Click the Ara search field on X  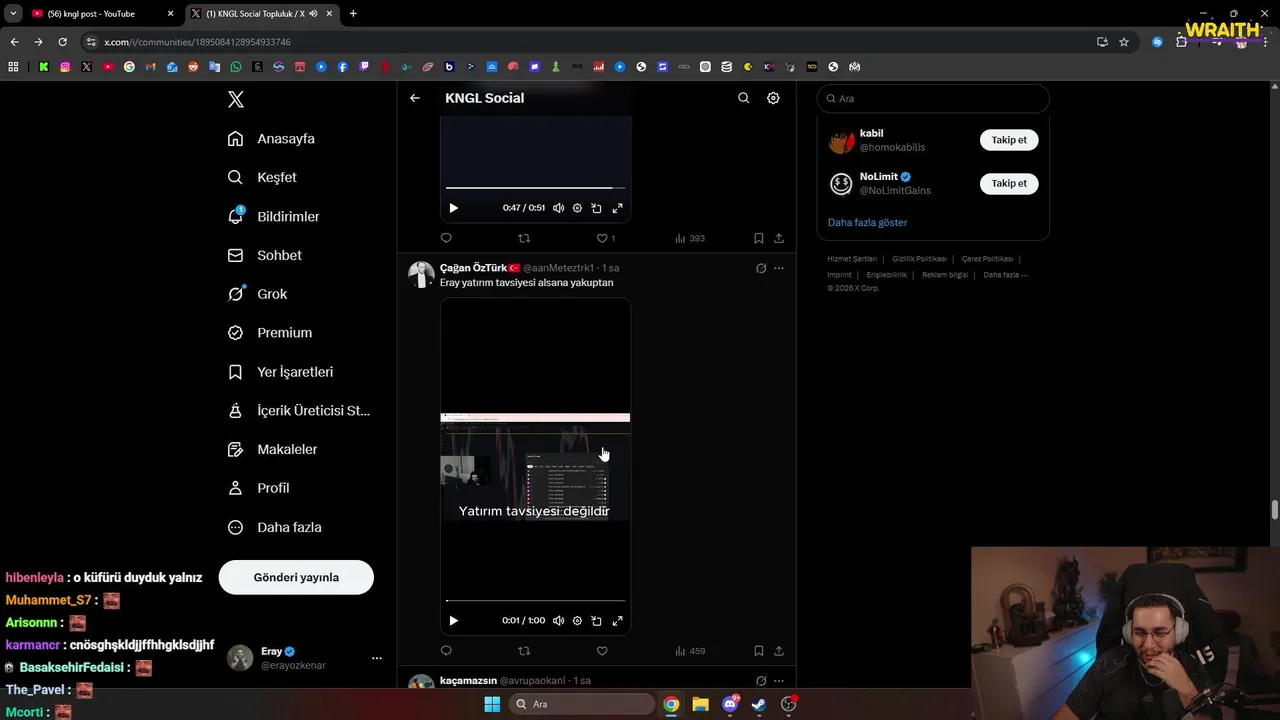(933, 99)
